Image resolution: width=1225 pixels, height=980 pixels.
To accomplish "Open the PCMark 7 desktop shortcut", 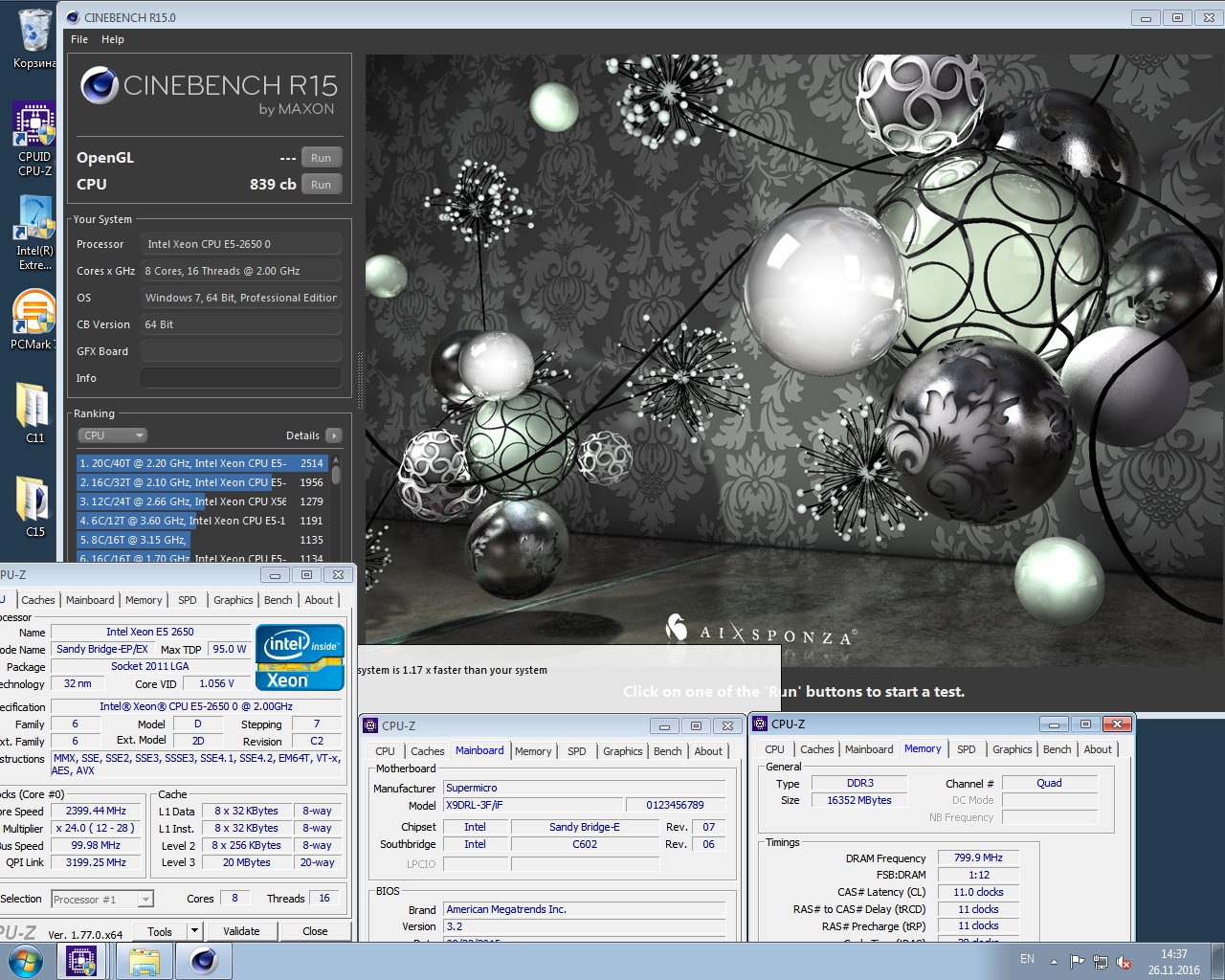I will click(x=34, y=320).
